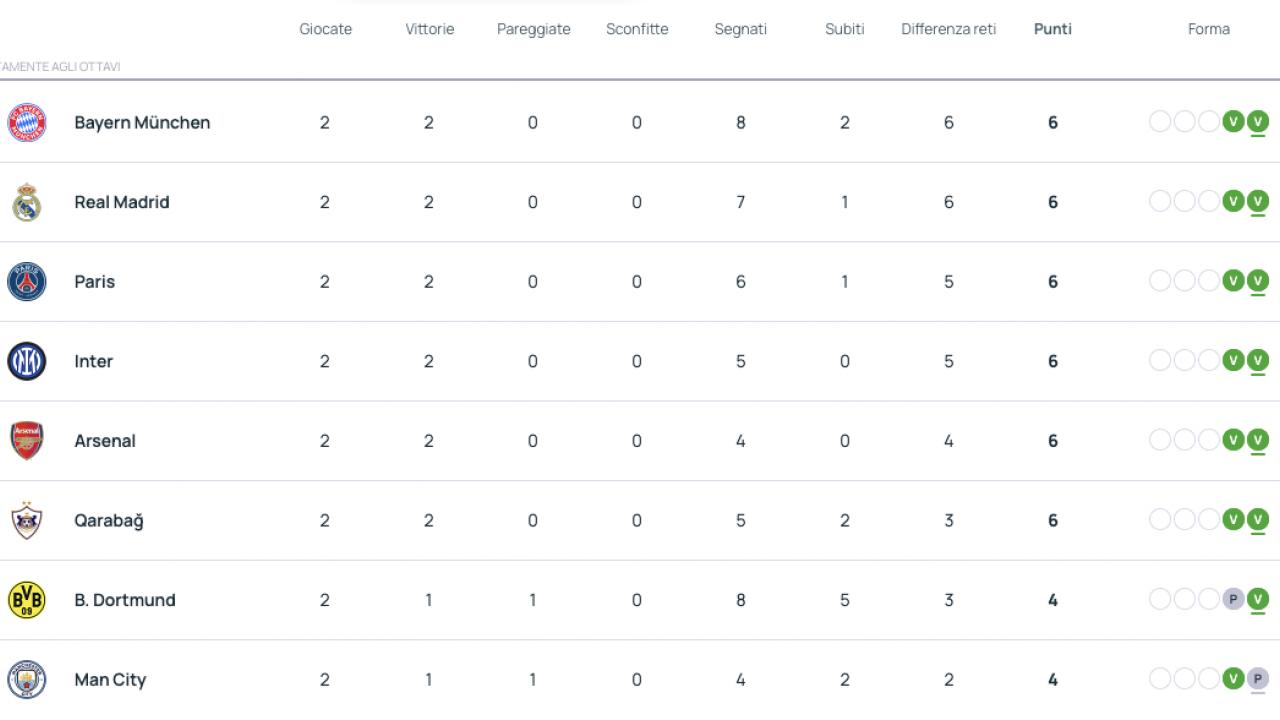Viewport: 1280px width, 720px height.
Task: Select Man City's most recent P form indicator
Action: pos(1257,679)
